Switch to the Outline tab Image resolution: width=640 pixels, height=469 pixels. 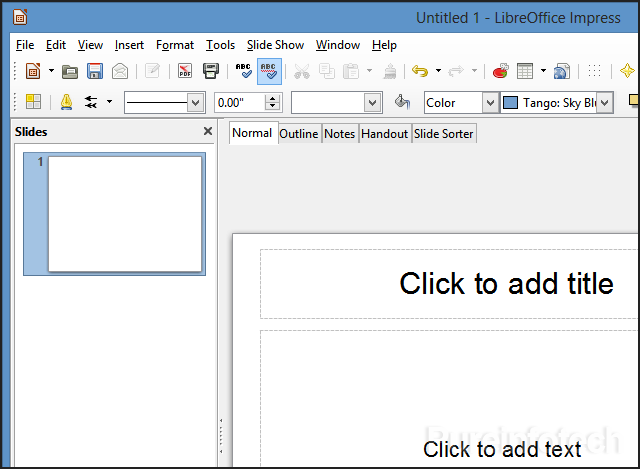299,134
